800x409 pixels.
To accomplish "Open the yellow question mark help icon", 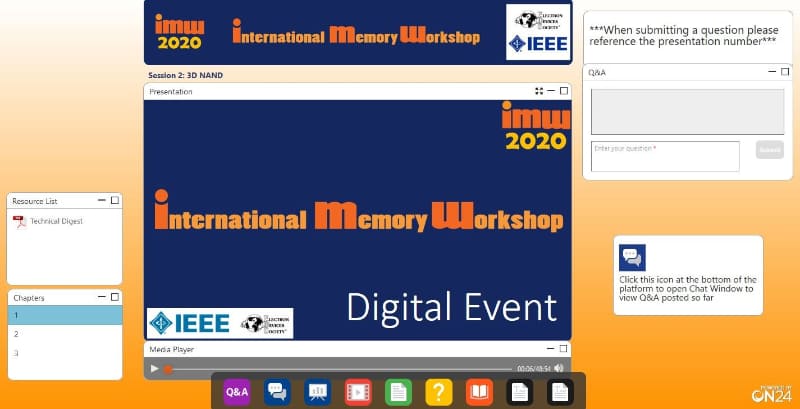I will pos(439,392).
